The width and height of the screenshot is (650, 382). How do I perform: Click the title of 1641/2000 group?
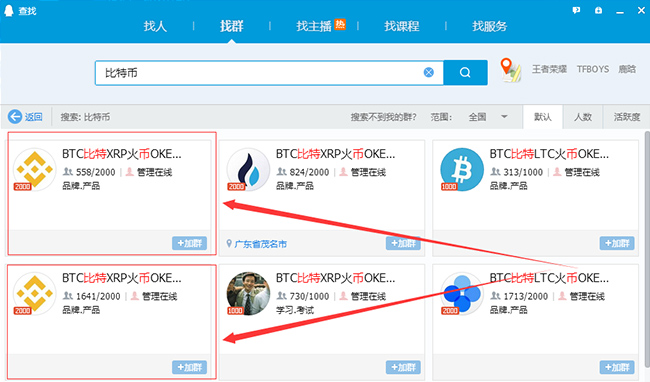point(122,278)
